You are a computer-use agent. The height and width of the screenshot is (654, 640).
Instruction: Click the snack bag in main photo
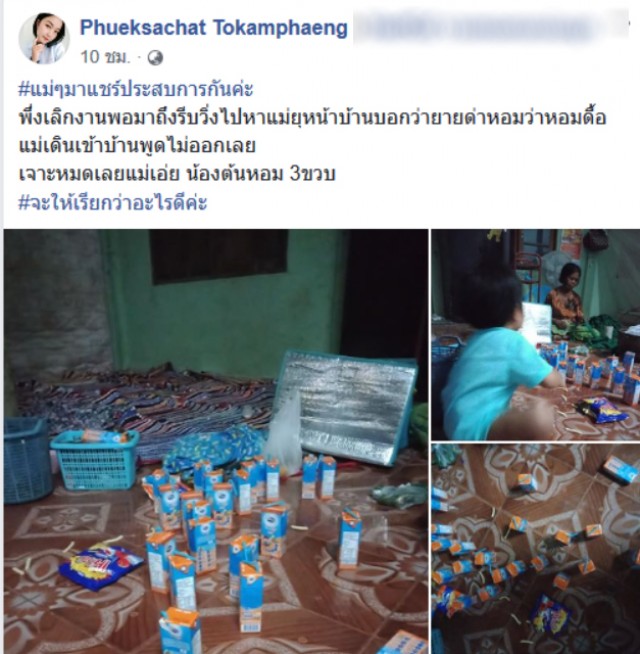click(101, 565)
